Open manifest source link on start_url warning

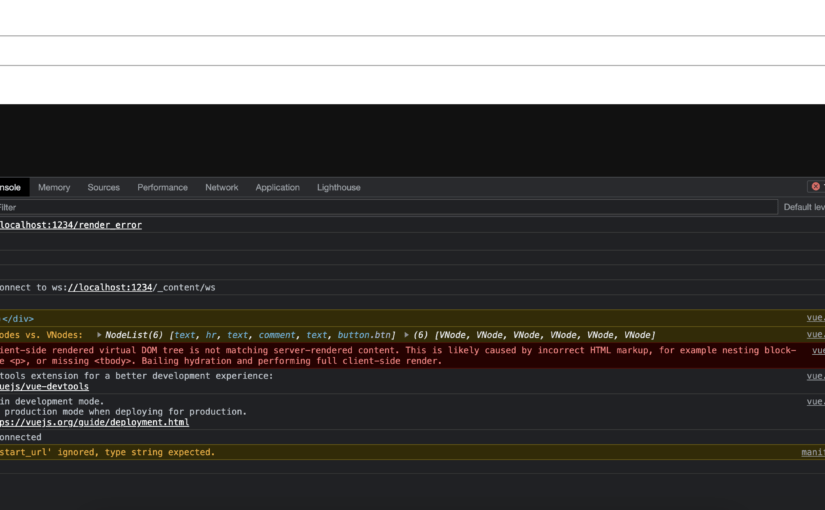[813, 452]
